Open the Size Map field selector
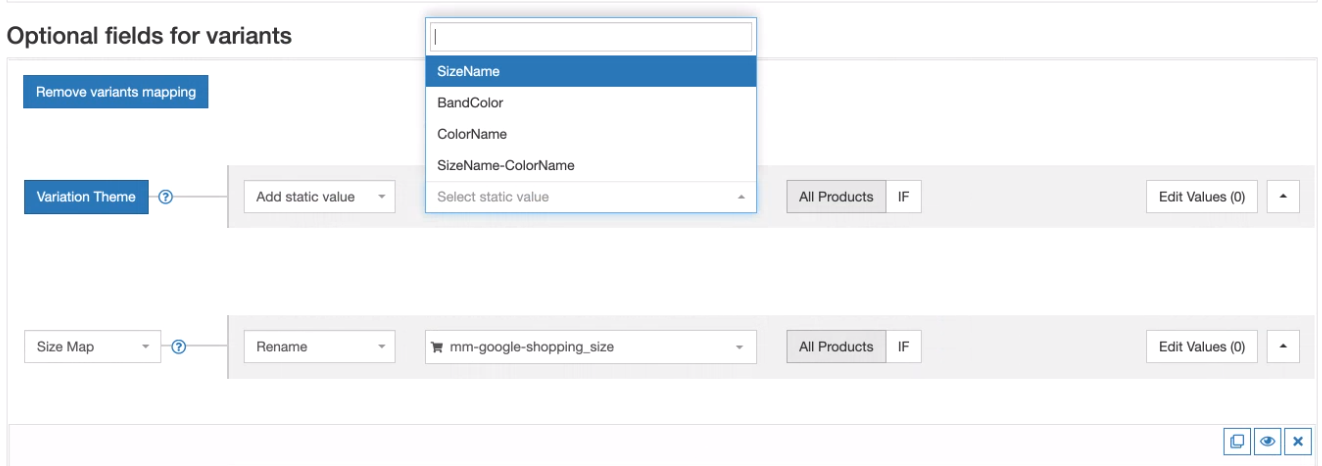The width and height of the screenshot is (1322, 466). tap(92, 347)
